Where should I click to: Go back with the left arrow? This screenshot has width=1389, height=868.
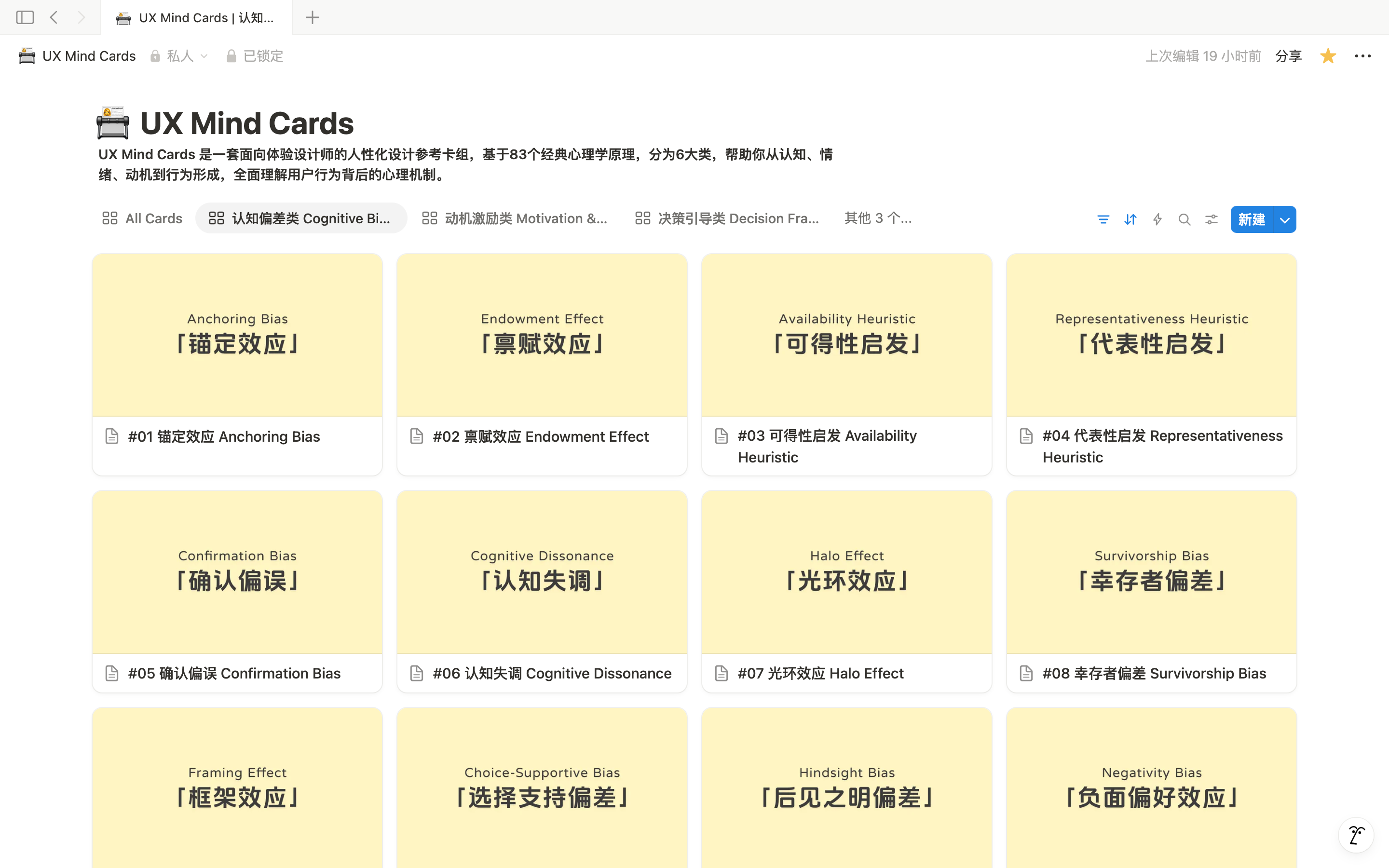(54, 17)
